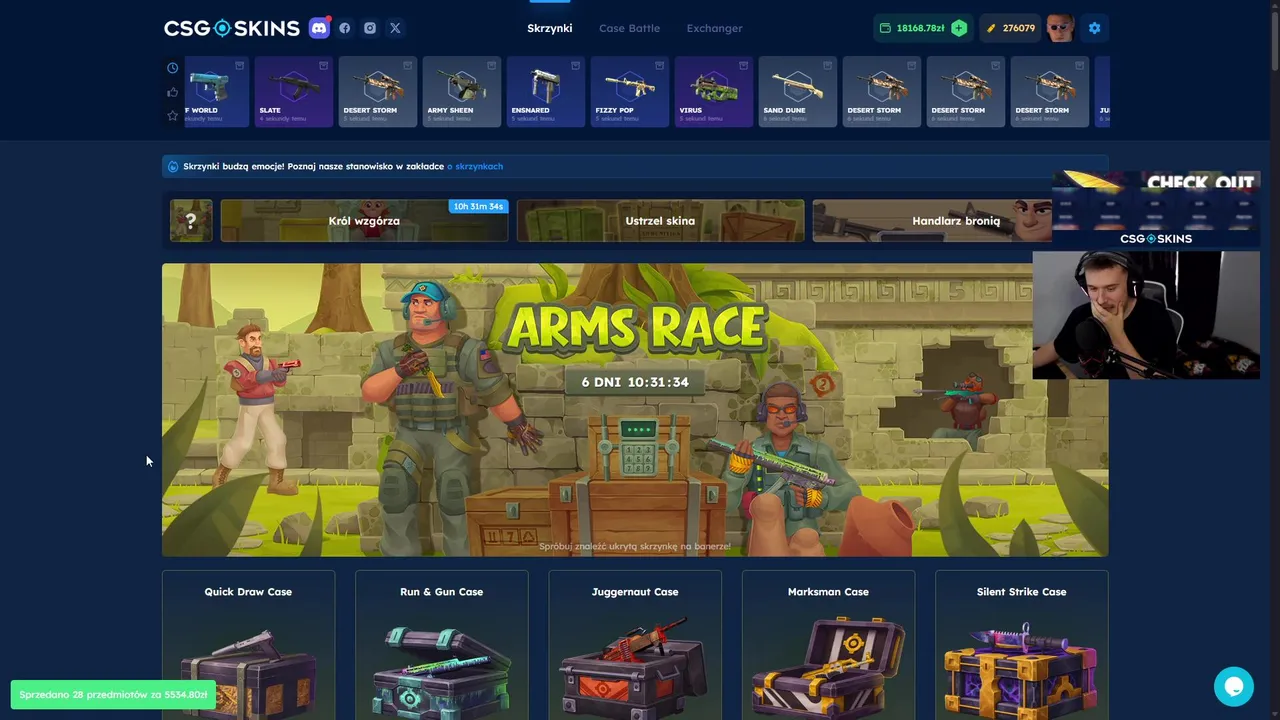Click the case icon on ARMY SHEEN drop
1280x720 pixels.
tap(491, 65)
